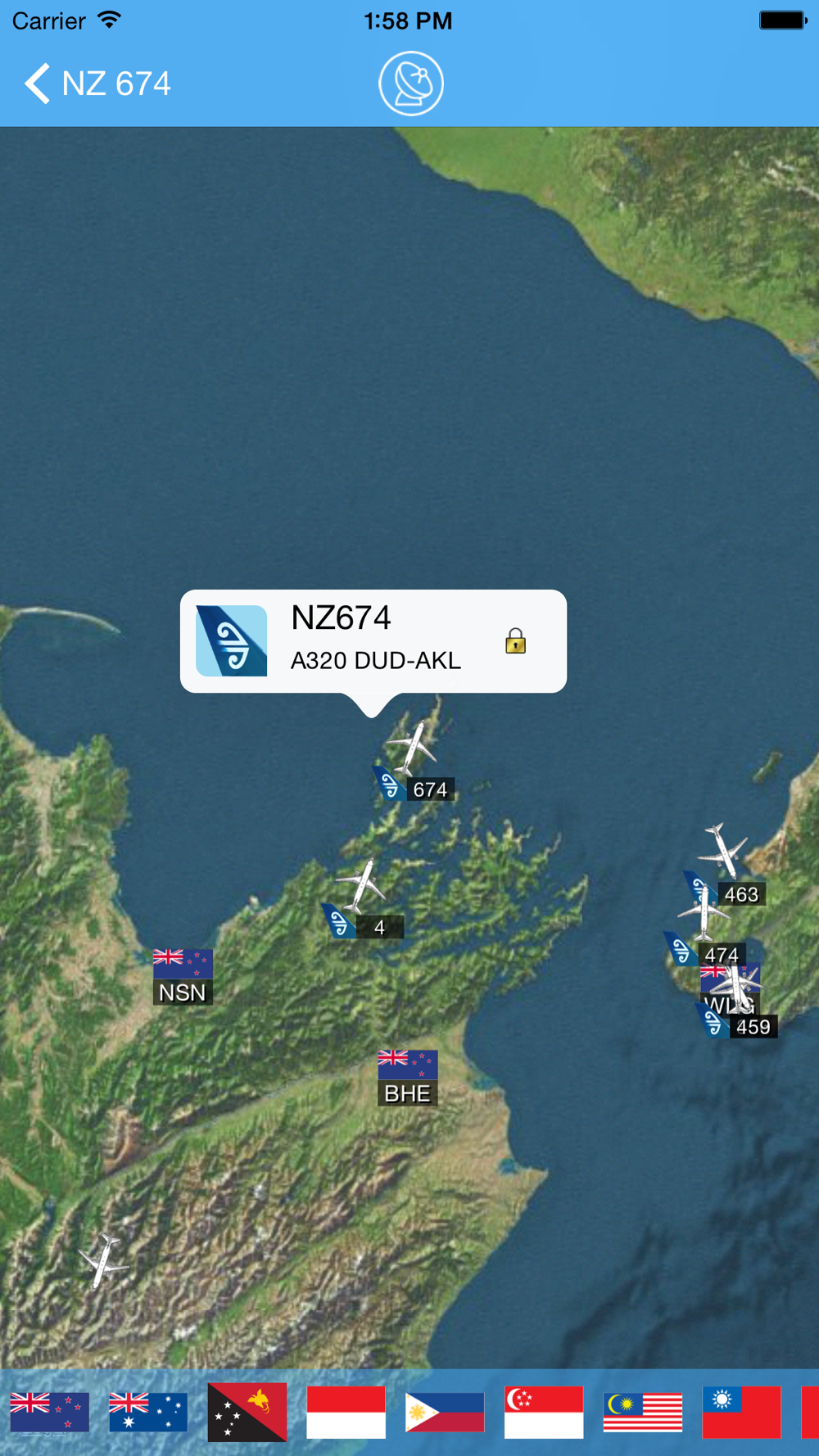Choose the Indonesia flag in the bottom bar
This screenshot has width=819, height=1456.
[x=346, y=1413]
